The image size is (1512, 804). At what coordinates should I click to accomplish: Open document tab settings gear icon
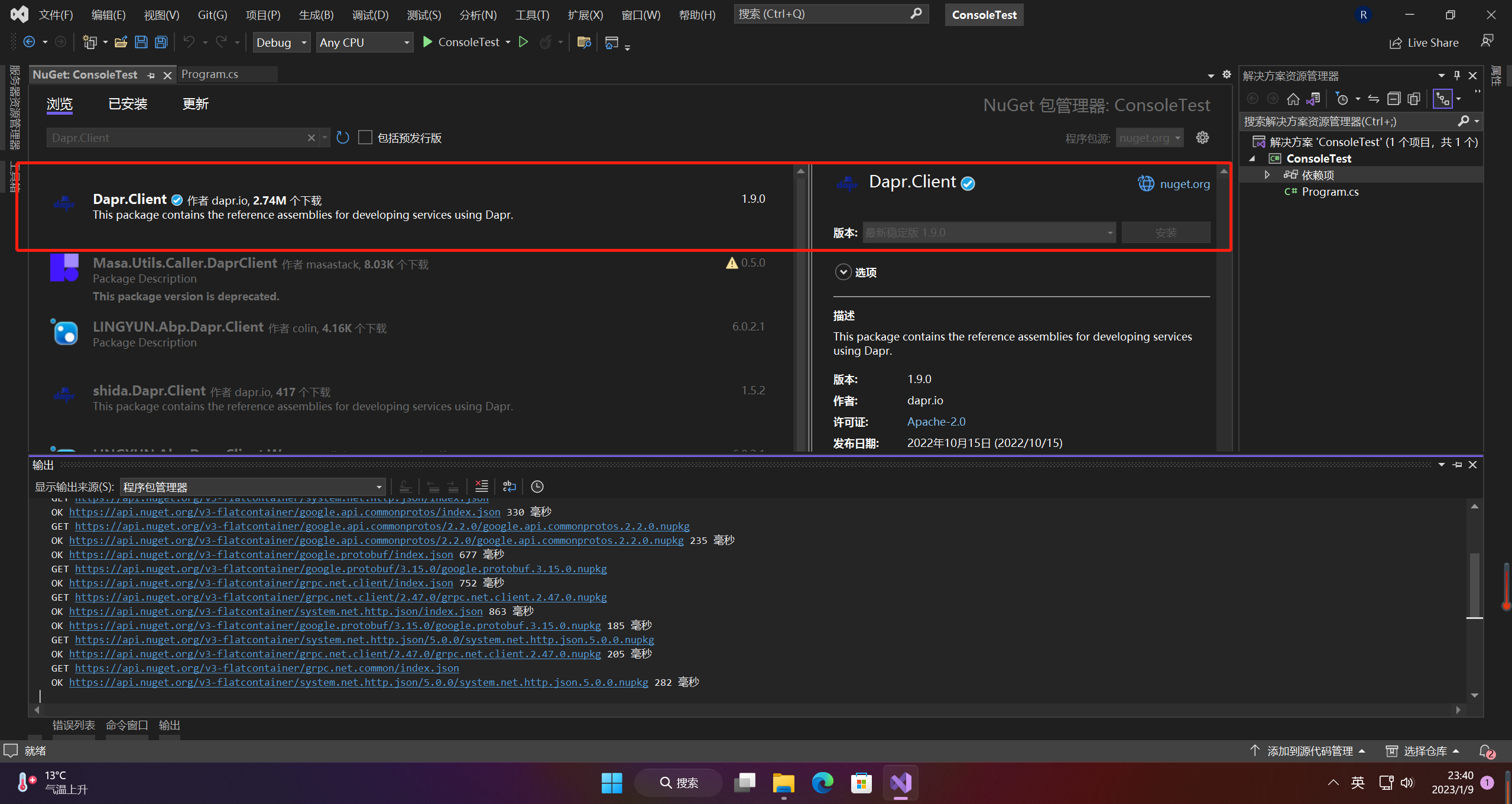pyautogui.click(x=1227, y=74)
